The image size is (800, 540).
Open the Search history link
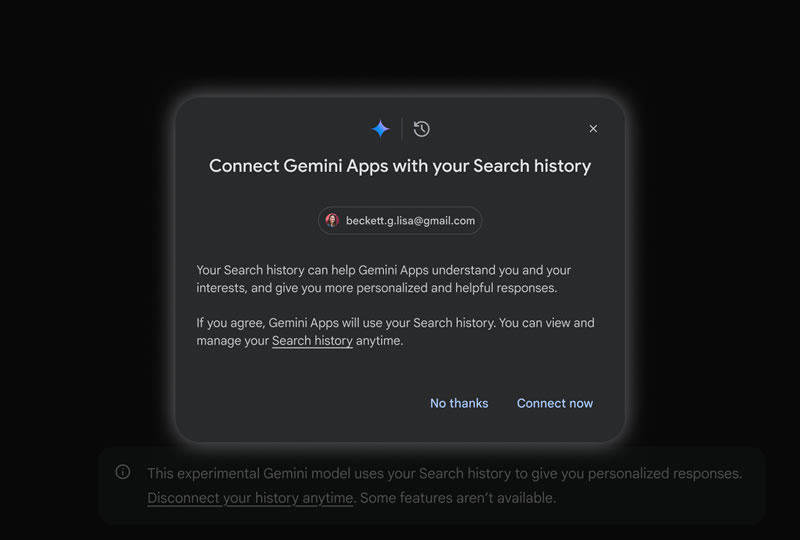click(312, 341)
